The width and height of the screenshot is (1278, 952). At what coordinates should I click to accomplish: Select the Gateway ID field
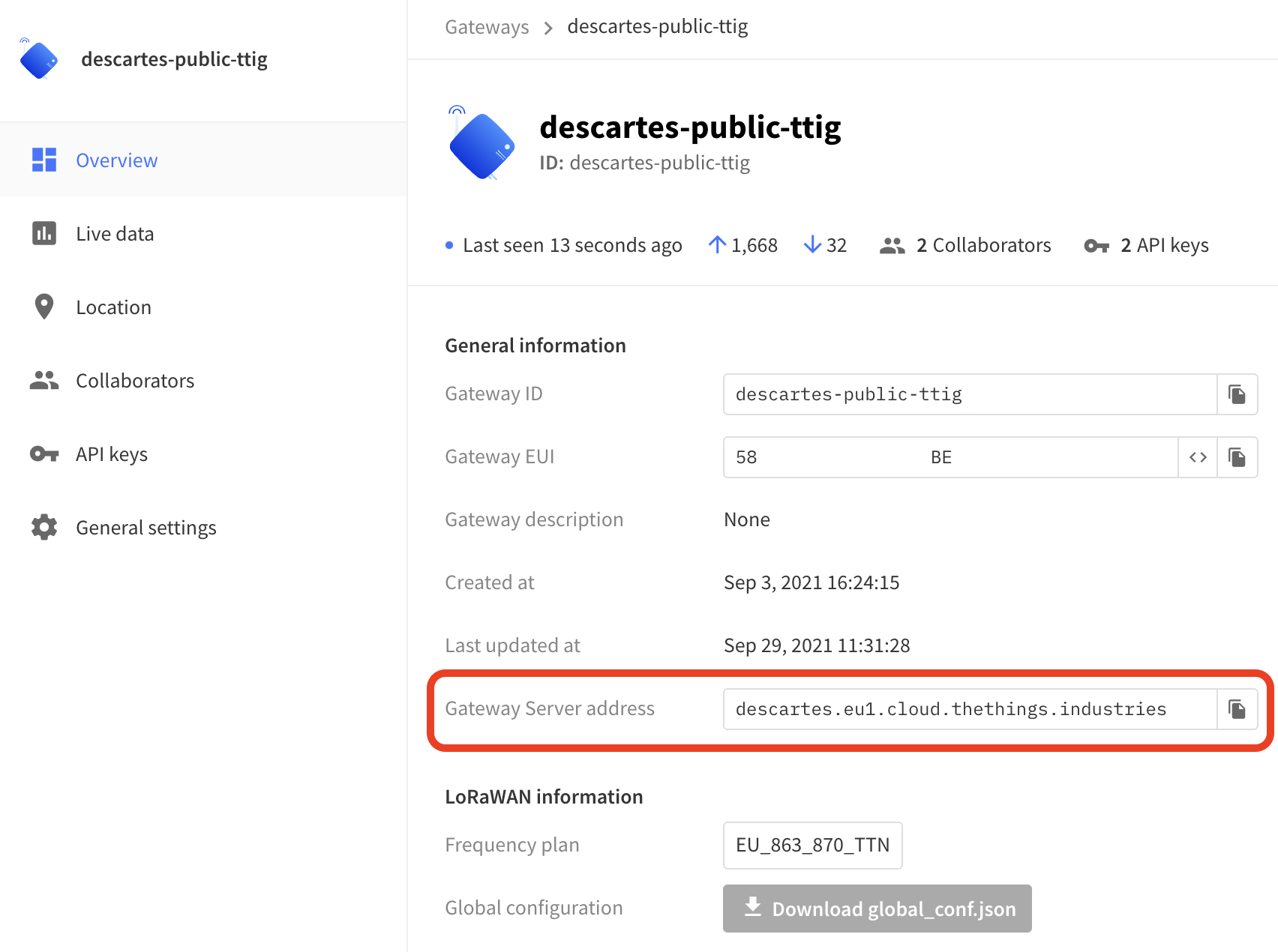click(970, 394)
